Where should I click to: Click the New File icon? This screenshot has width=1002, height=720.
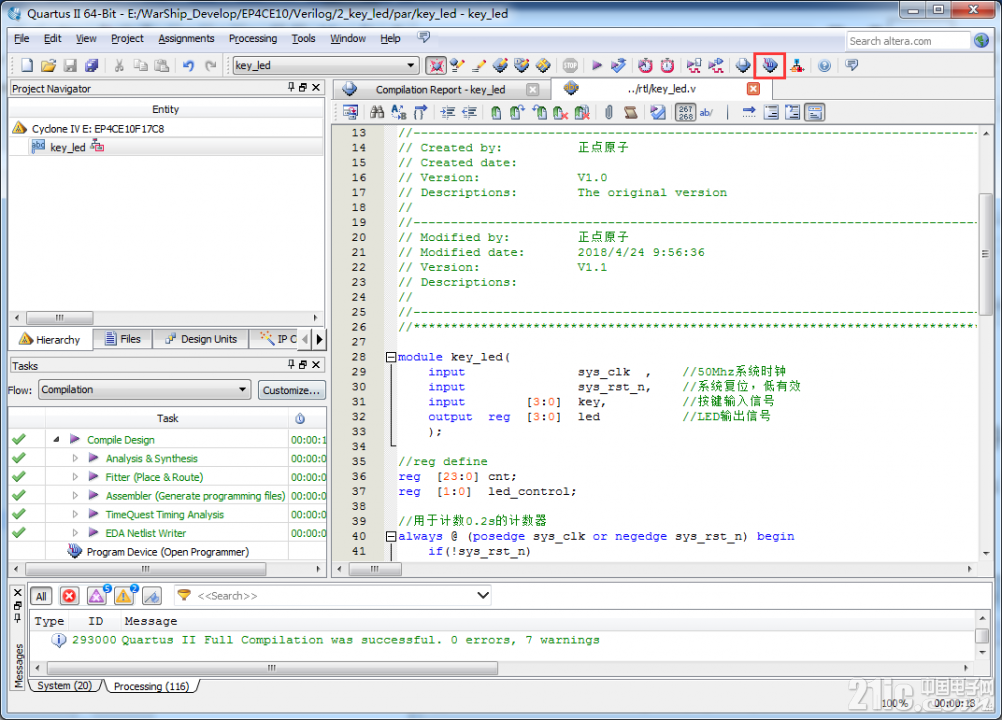click(27, 65)
